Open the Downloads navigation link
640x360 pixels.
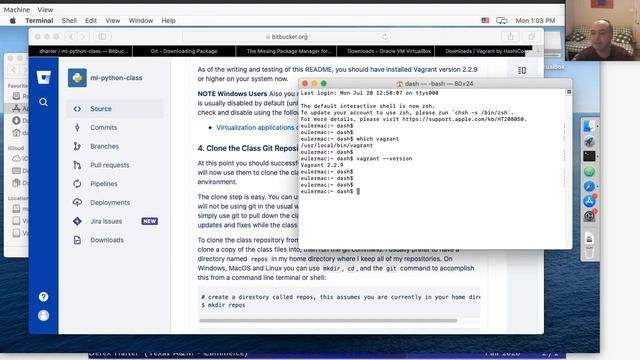[x=107, y=240]
